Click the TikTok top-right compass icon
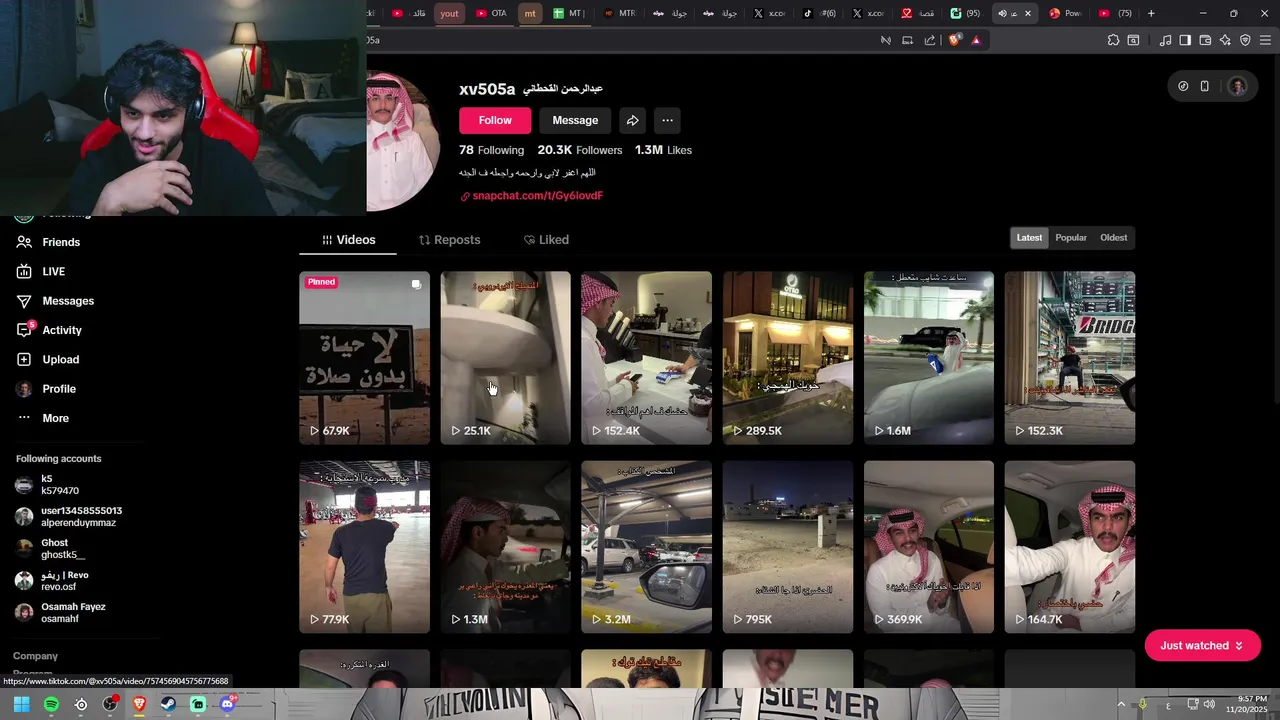 [x=1183, y=86]
